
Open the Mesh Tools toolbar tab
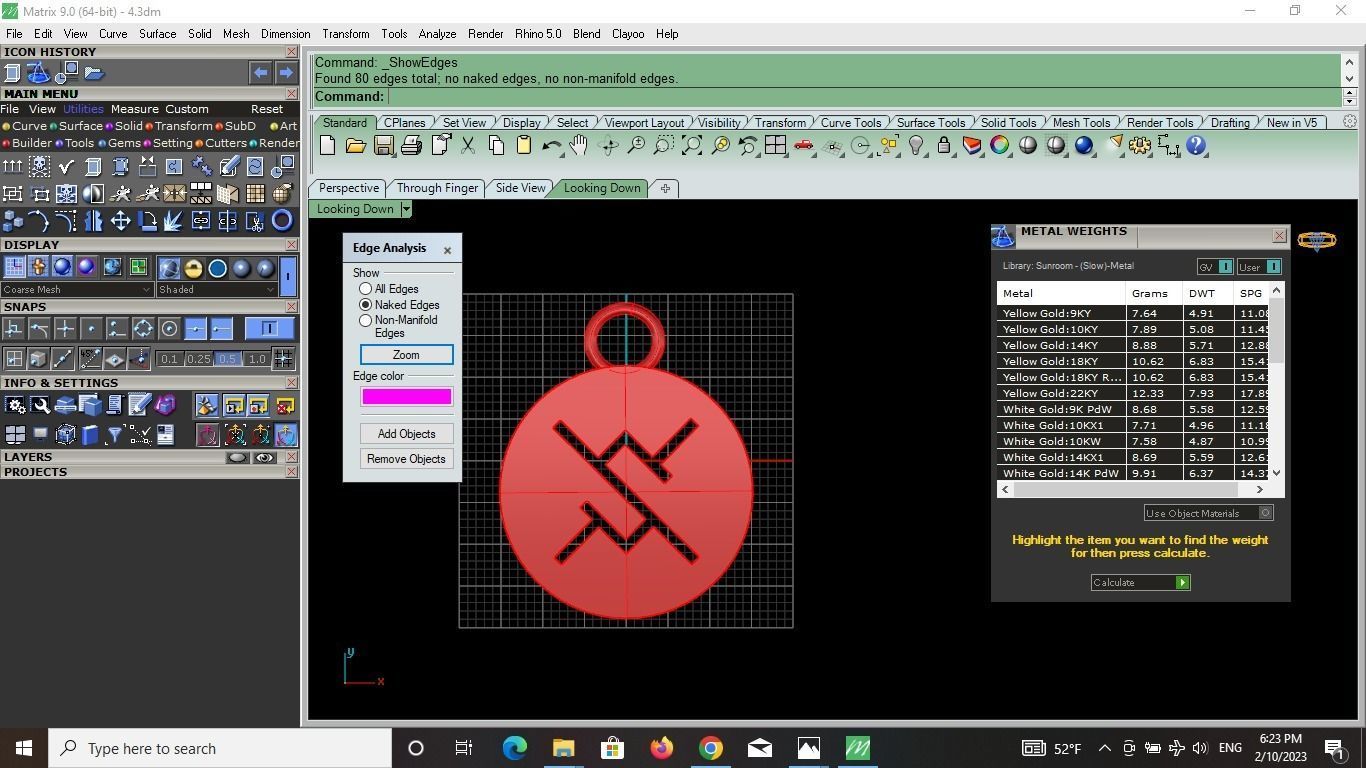[x=1081, y=123]
